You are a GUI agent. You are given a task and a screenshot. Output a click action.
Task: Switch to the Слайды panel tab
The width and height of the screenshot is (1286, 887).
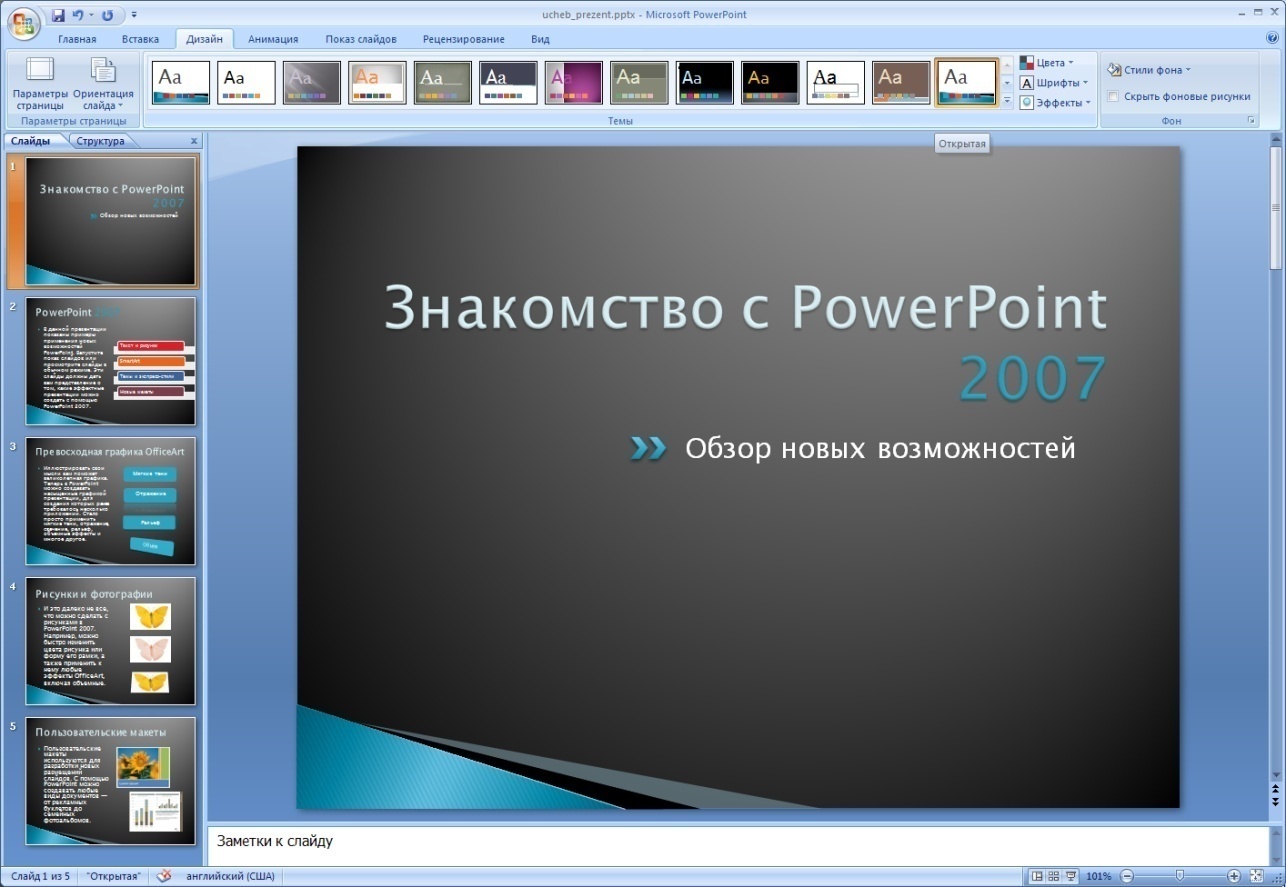pos(31,141)
